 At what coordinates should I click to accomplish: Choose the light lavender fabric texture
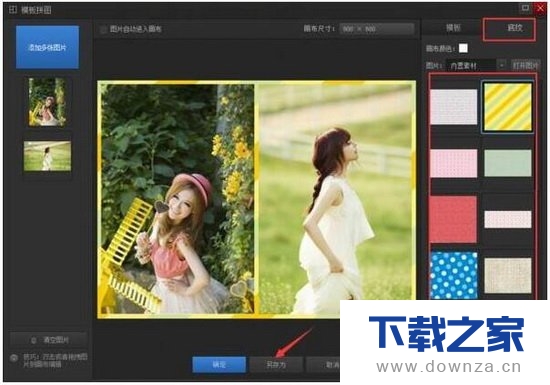[454, 107]
